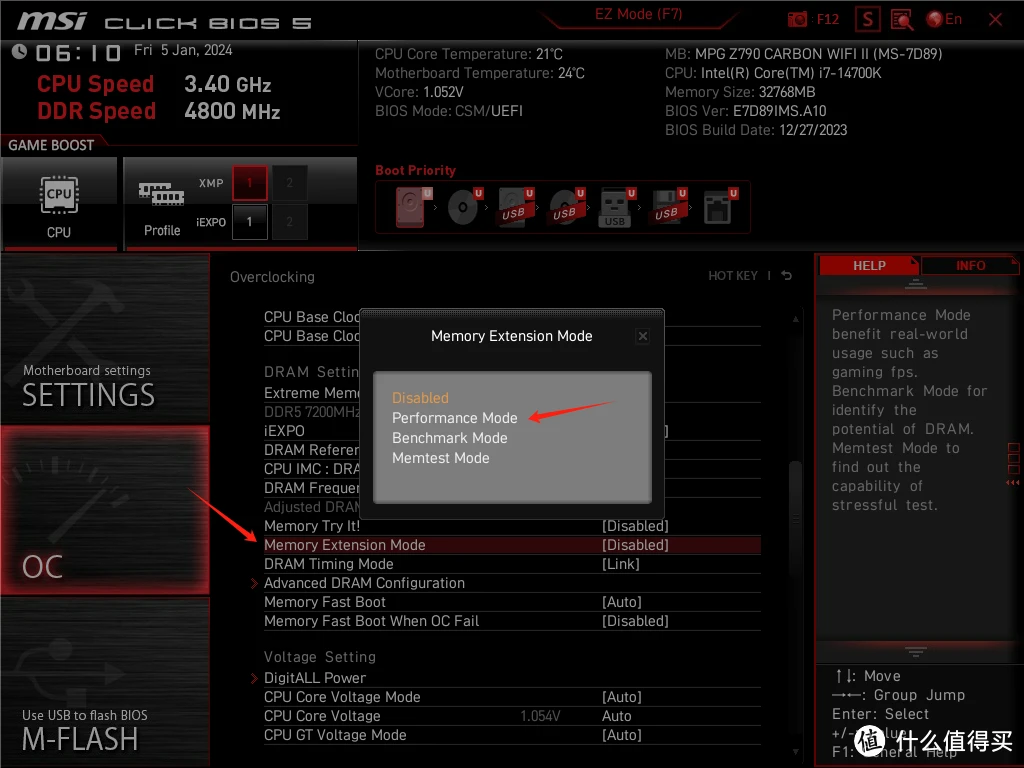Click the BIOS Build Date line
This screenshot has width=1024, height=768.
tap(756, 130)
